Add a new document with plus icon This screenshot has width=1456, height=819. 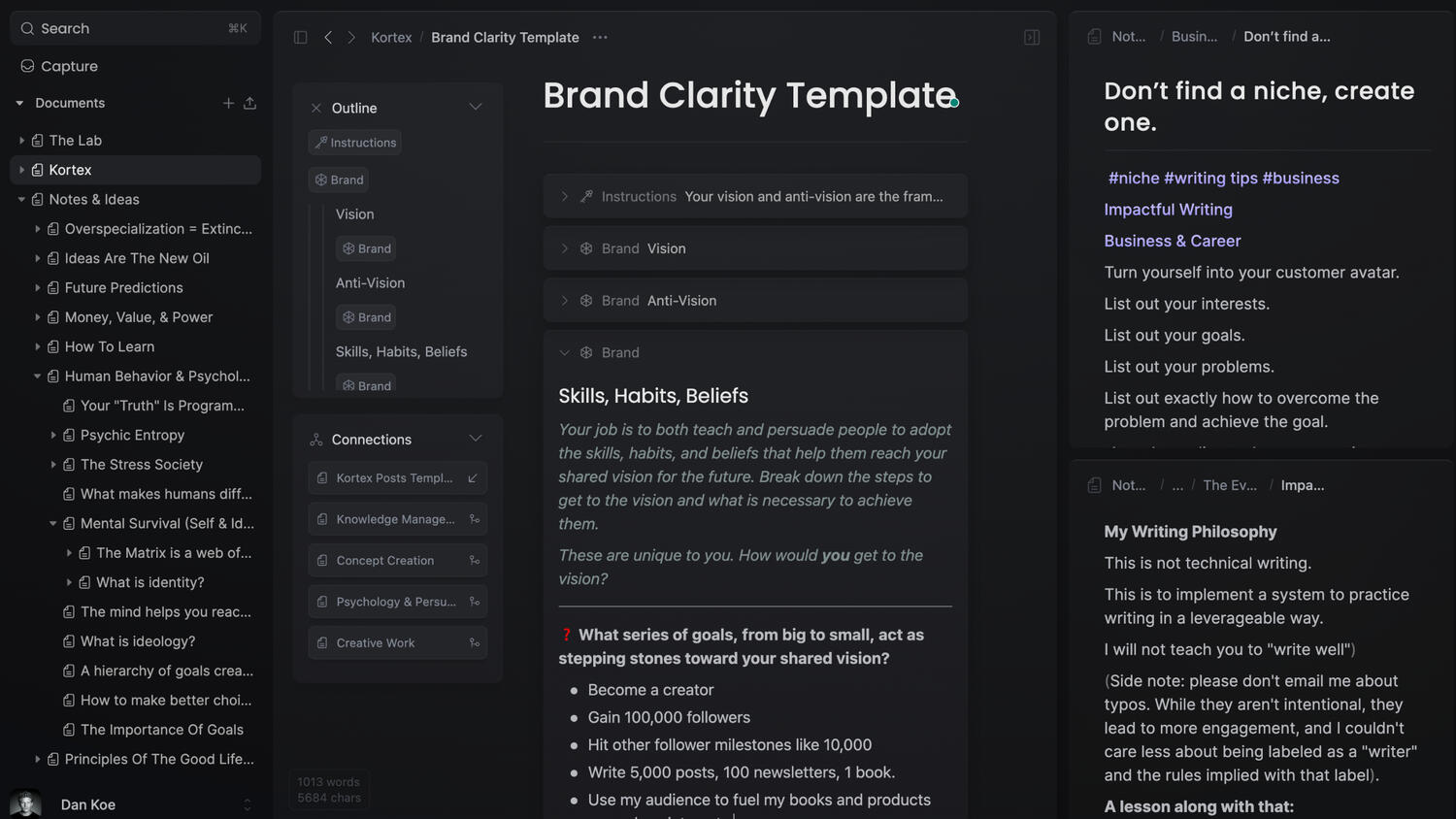228,103
